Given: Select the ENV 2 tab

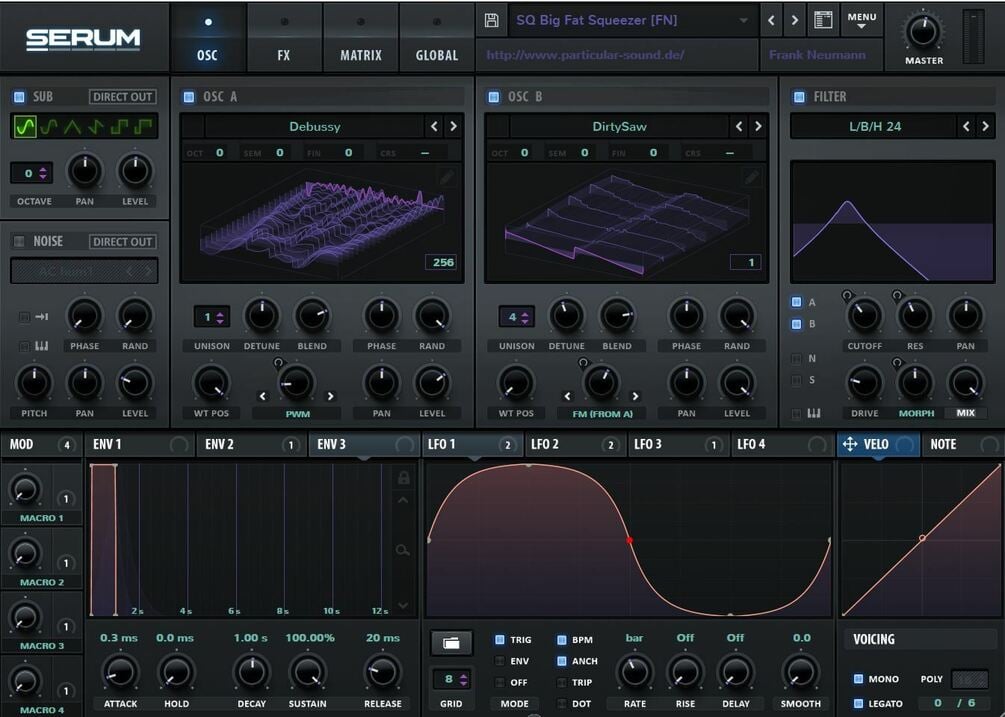Looking at the screenshot, I should tap(251, 444).
